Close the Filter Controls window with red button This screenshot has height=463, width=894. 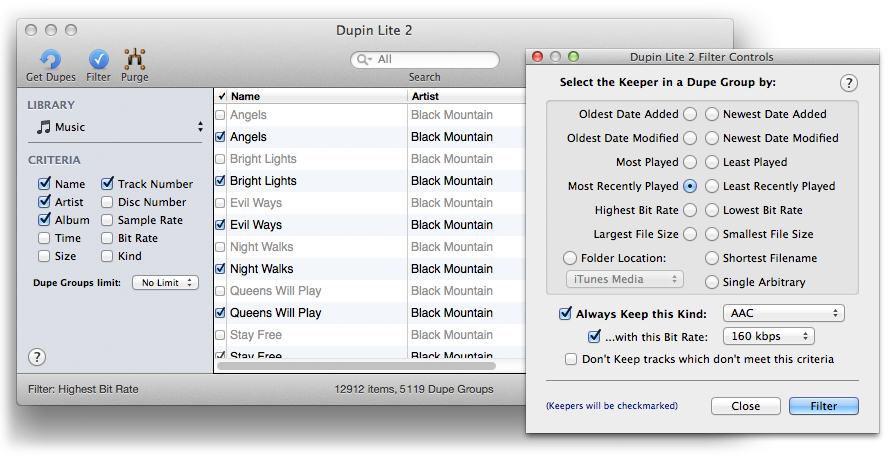[x=537, y=56]
